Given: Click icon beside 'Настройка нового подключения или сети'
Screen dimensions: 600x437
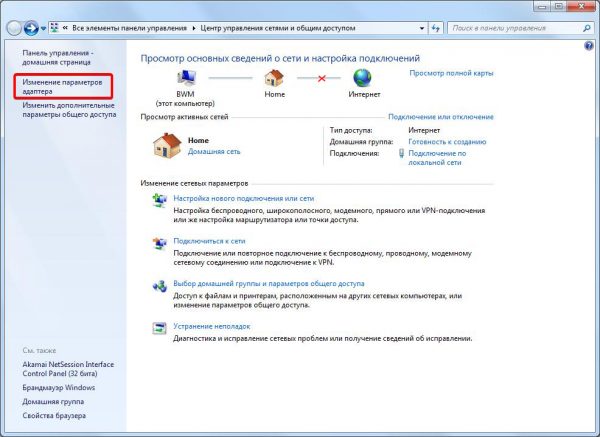Looking at the screenshot, I should click(x=160, y=200).
